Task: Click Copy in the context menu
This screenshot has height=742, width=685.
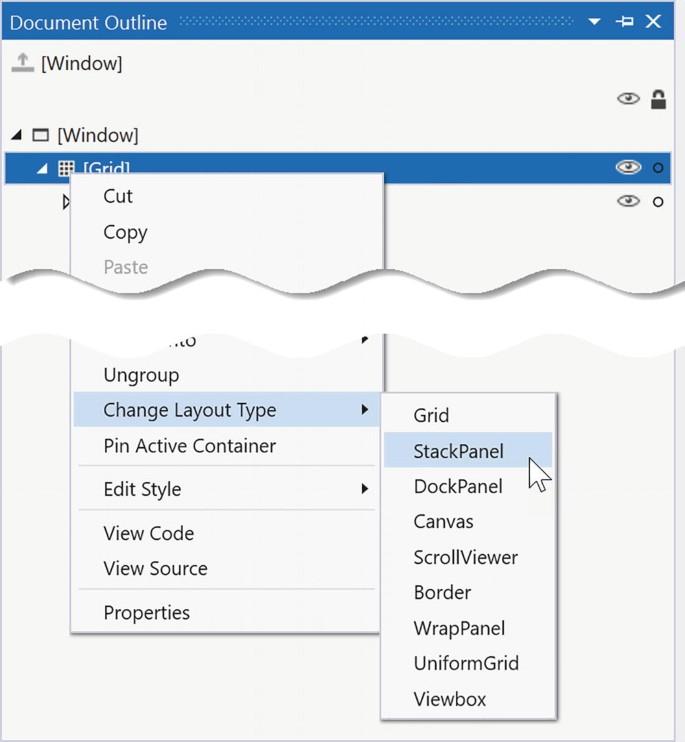Action: 125,232
